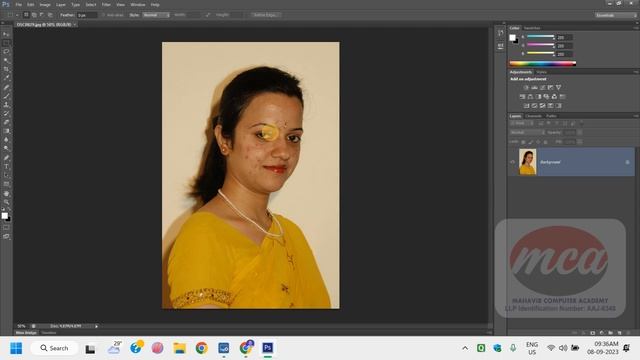This screenshot has width=640, height=360.
Task: Open the layer blend mode dropdown
Action: coord(527,133)
